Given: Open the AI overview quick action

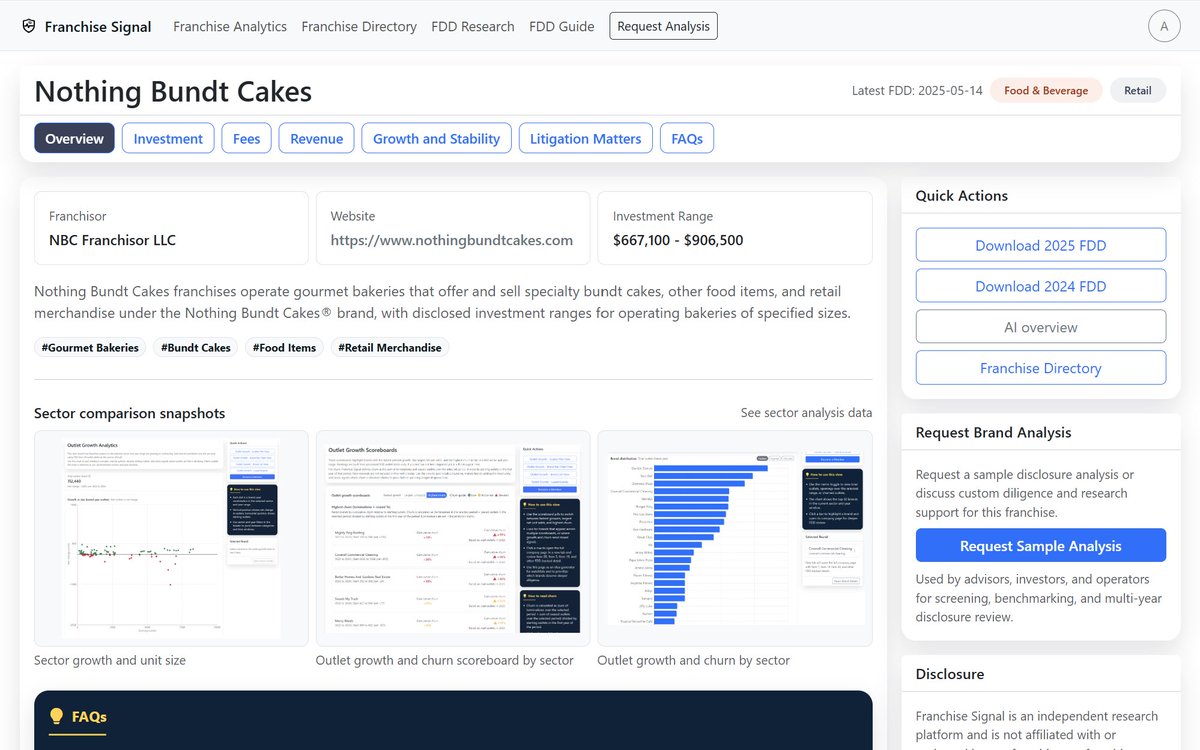Looking at the screenshot, I should (x=1041, y=327).
